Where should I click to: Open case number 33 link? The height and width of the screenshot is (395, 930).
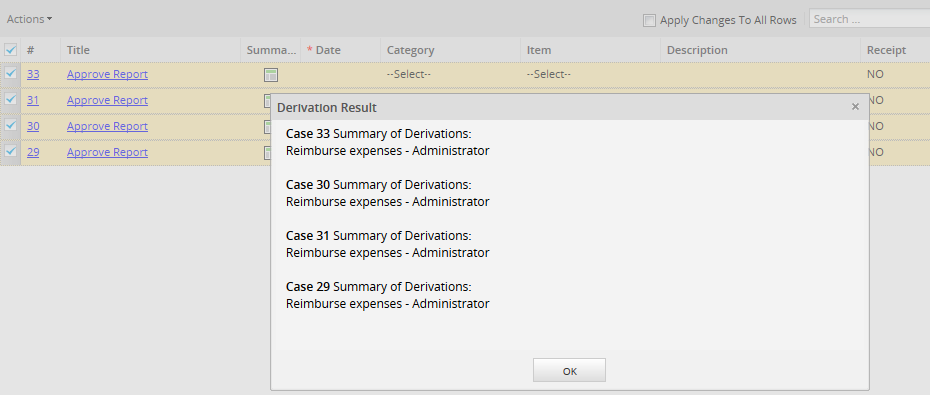coord(33,74)
